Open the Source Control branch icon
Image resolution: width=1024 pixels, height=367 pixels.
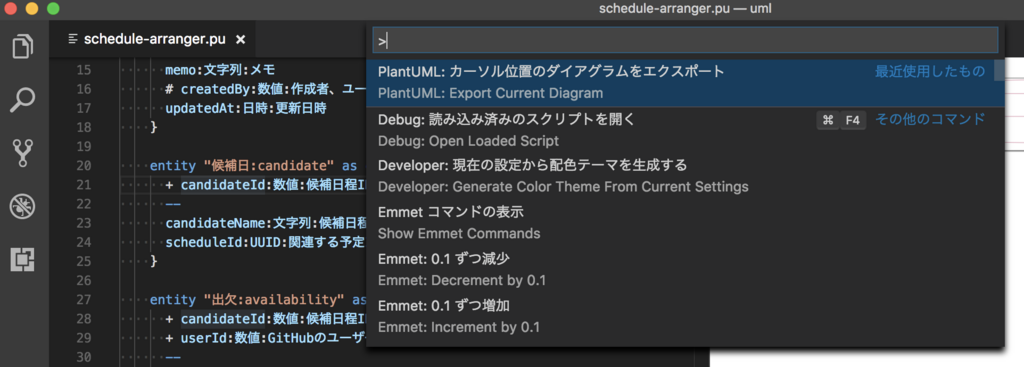[23, 153]
